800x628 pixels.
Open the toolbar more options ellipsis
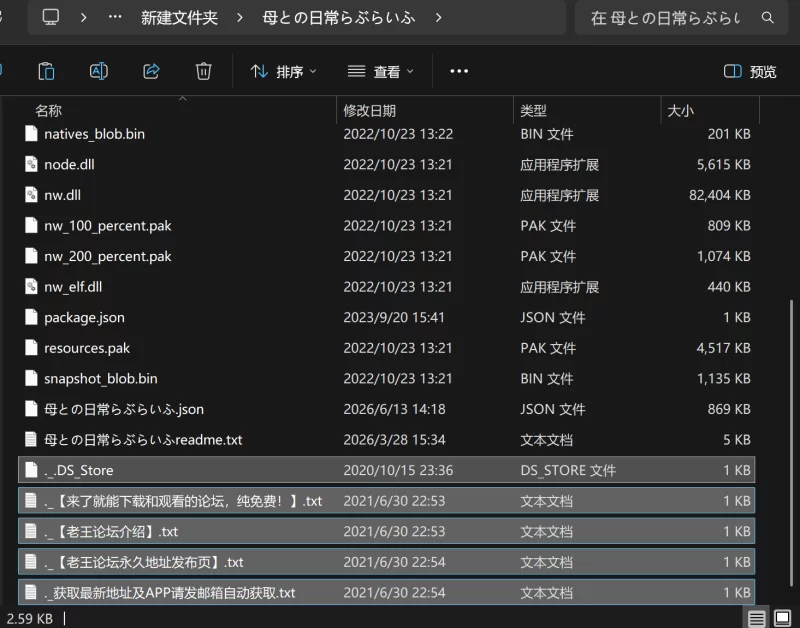459,71
